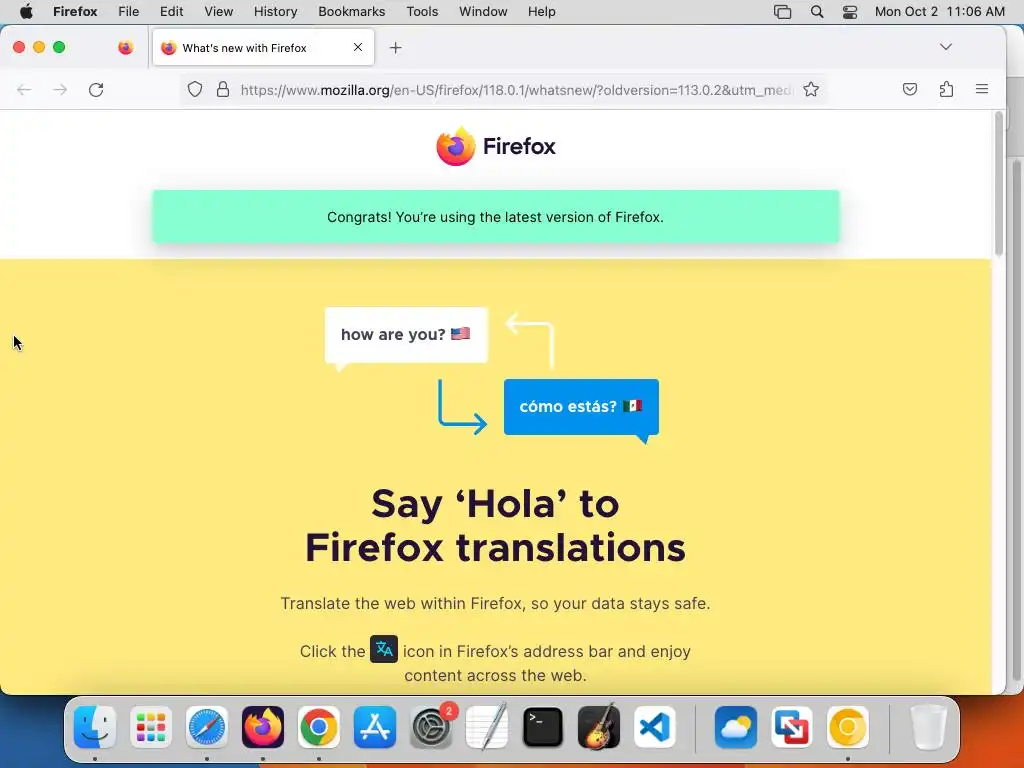Open the Window menu
The width and height of the screenshot is (1024, 768).
point(483,12)
